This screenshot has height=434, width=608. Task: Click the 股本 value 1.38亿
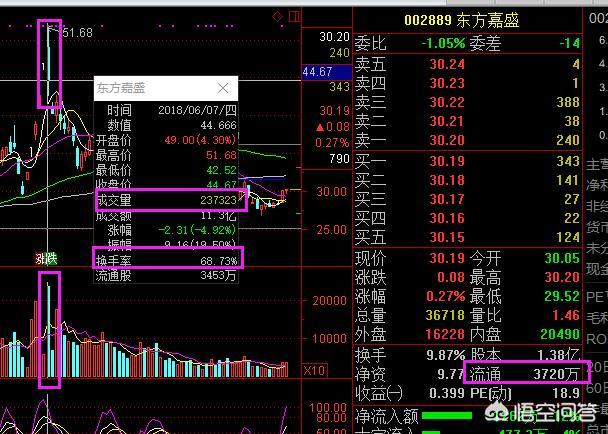click(558, 354)
